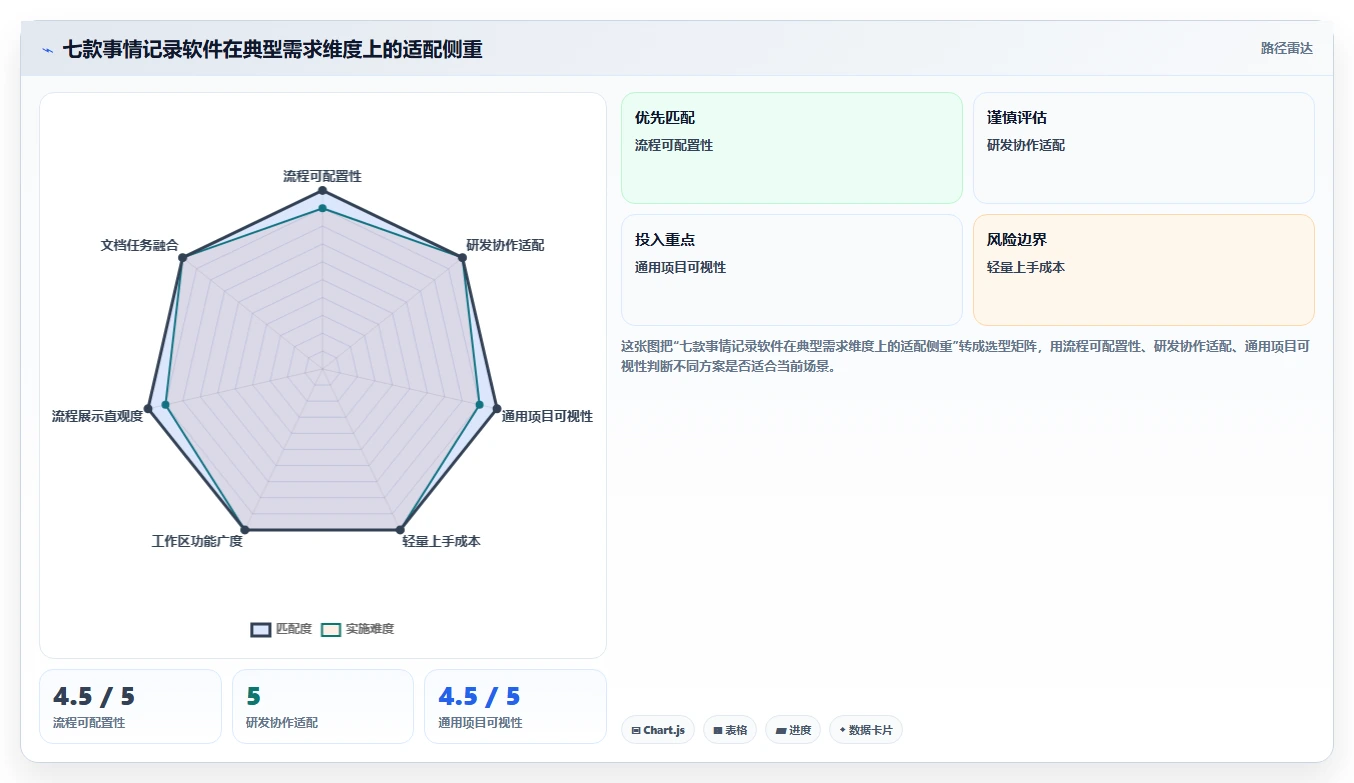Click the 流程可配置性 text in 优先匹配 card

pos(674,145)
